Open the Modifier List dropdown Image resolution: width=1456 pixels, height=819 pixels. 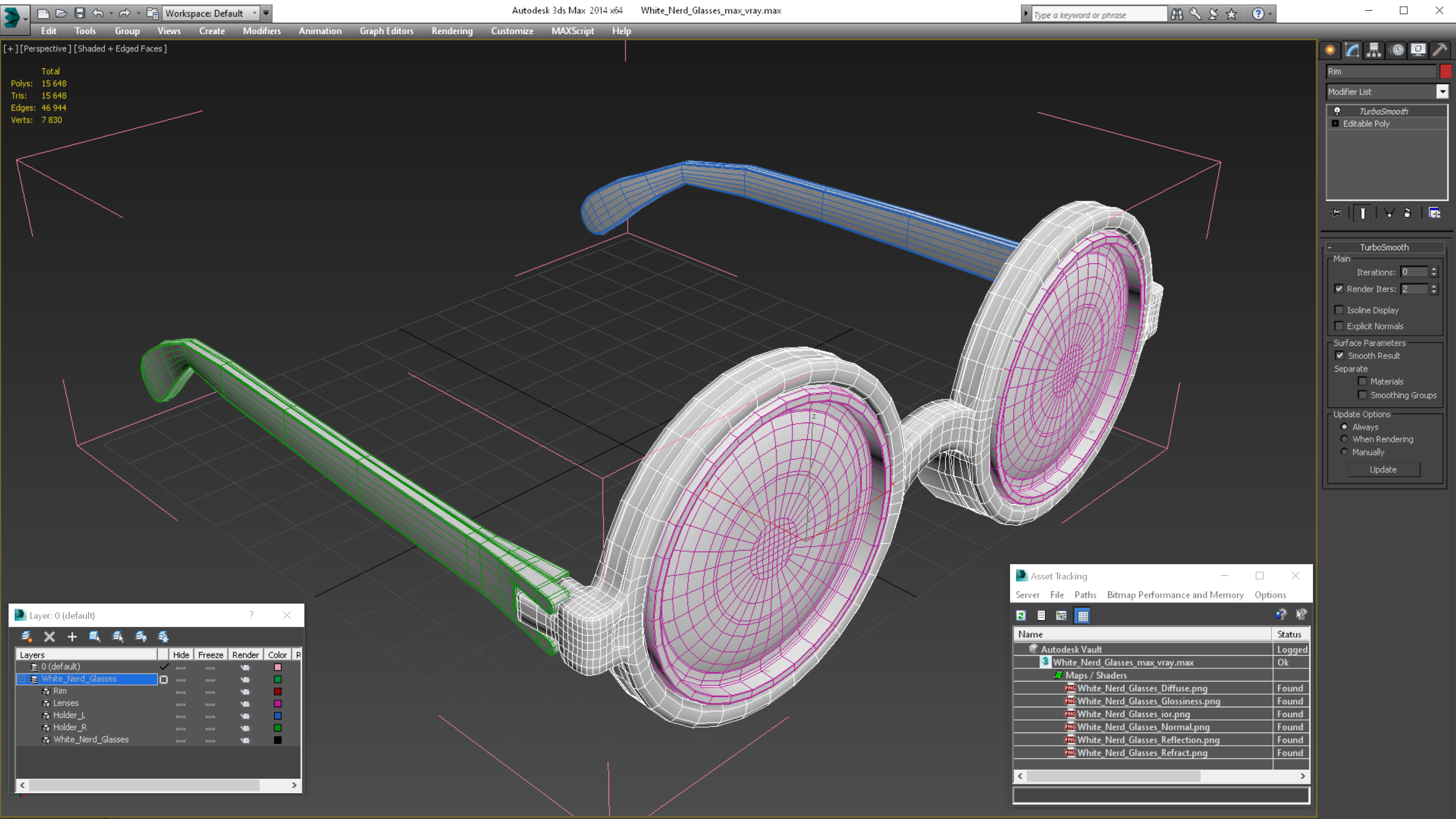pos(1442,92)
